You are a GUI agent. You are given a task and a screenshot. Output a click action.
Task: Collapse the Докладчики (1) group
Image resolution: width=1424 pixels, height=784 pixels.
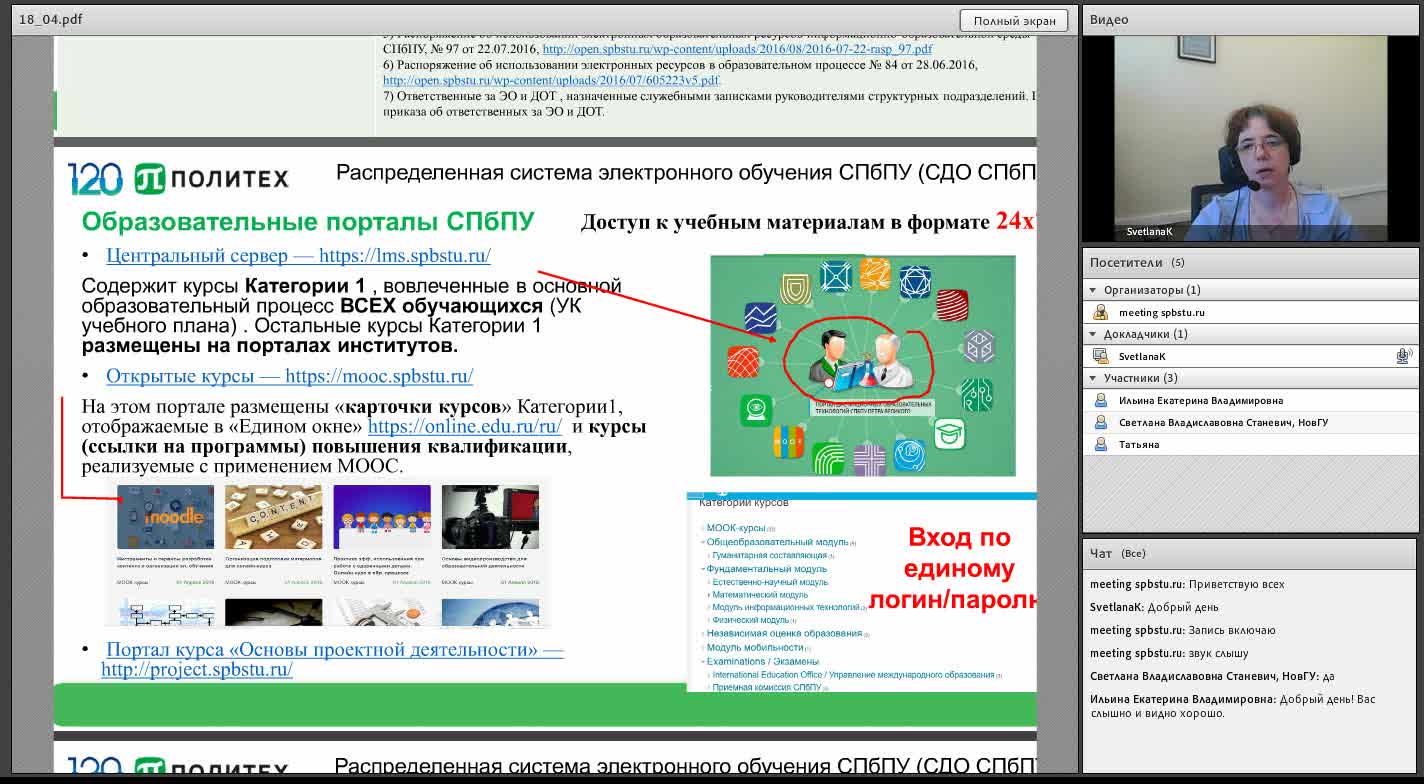tap(1093, 334)
